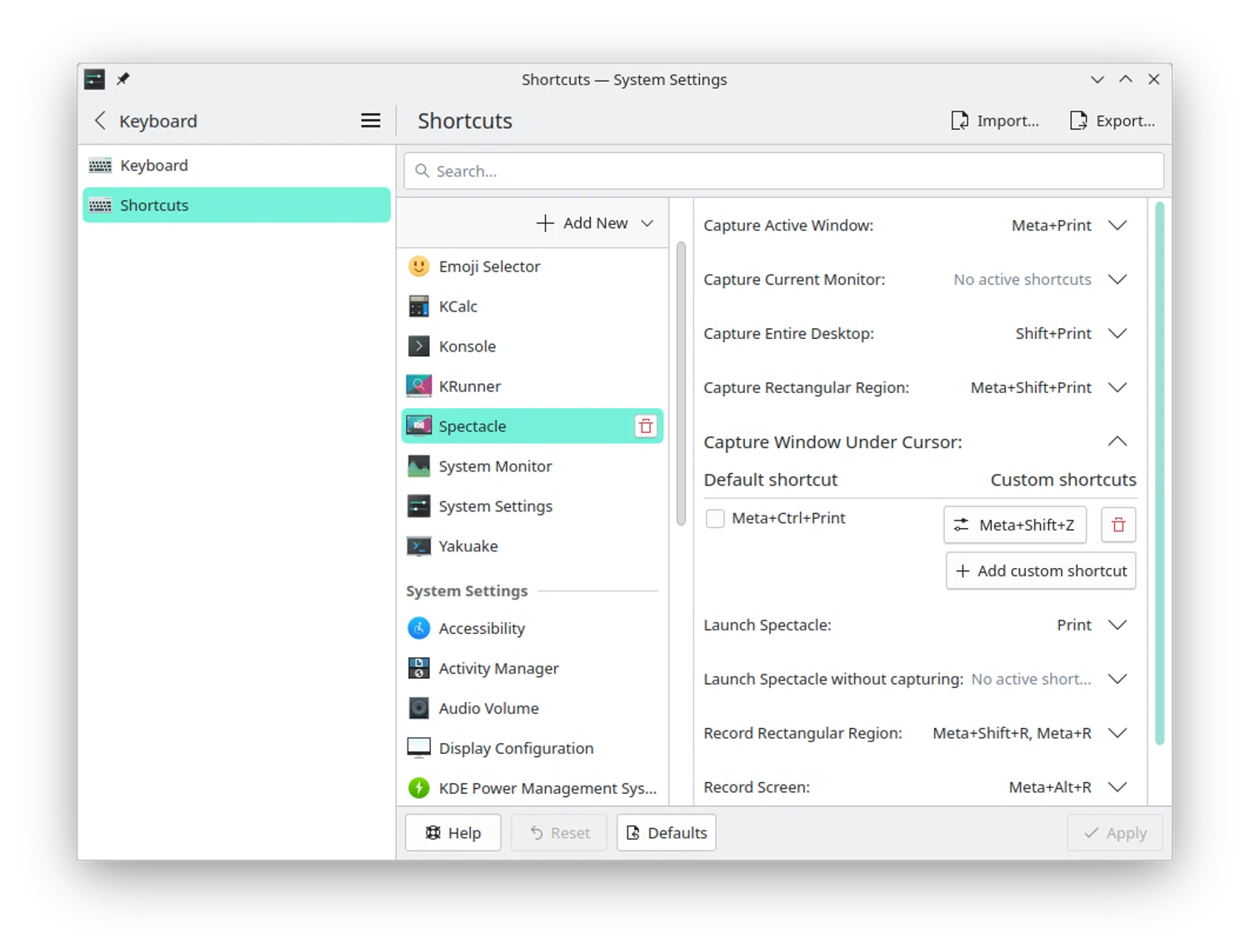Select Spectacle in the applications list
This screenshot has height=952, width=1250.
click(x=532, y=426)
